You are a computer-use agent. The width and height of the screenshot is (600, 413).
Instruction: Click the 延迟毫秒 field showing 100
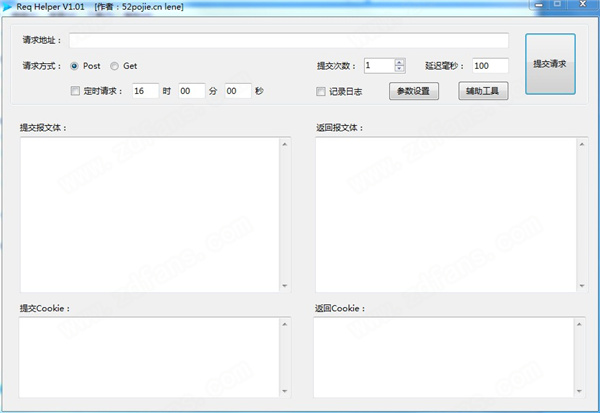click(x=490, y=66)
